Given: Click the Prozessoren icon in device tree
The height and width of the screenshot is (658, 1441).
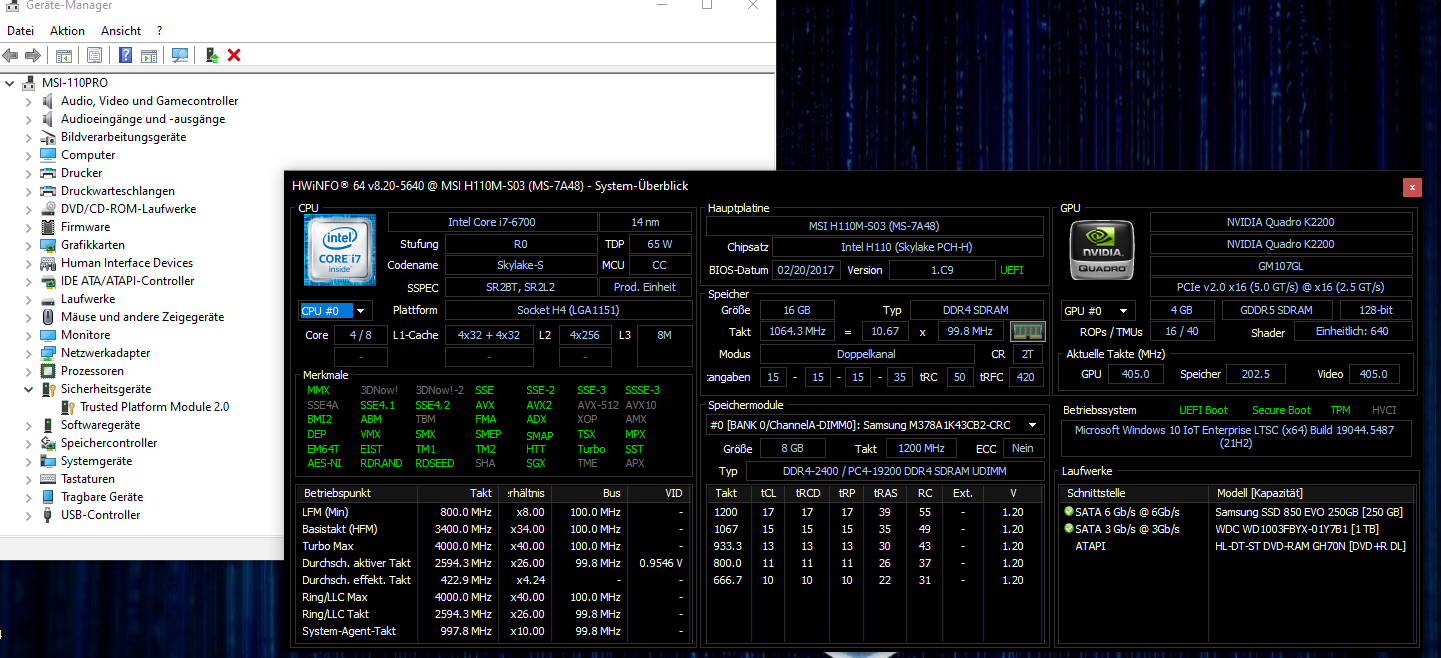Looking at the screenshot, I should (x=48, y=371).
